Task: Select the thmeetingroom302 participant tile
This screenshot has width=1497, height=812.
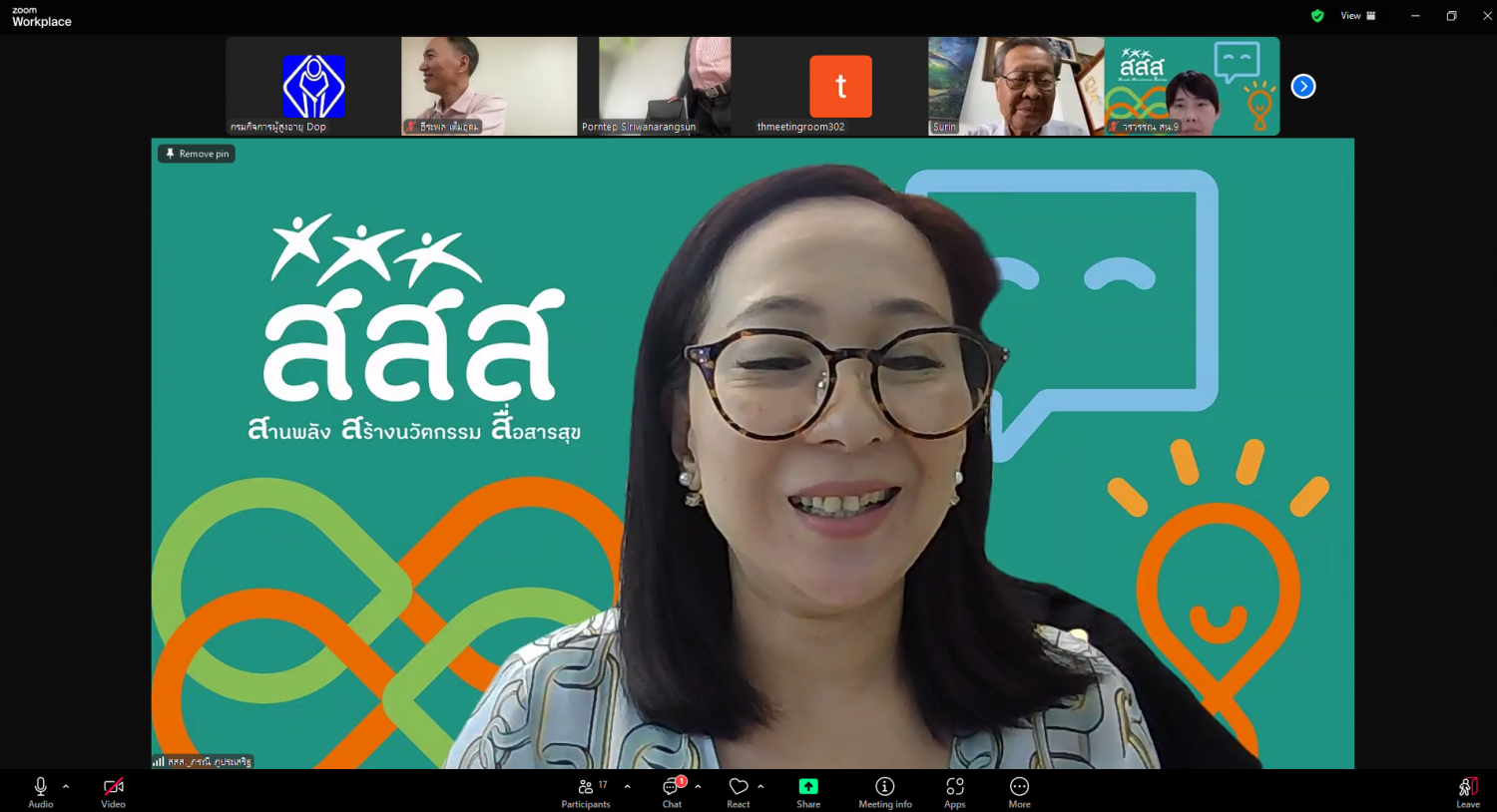Action: [840, 86]
